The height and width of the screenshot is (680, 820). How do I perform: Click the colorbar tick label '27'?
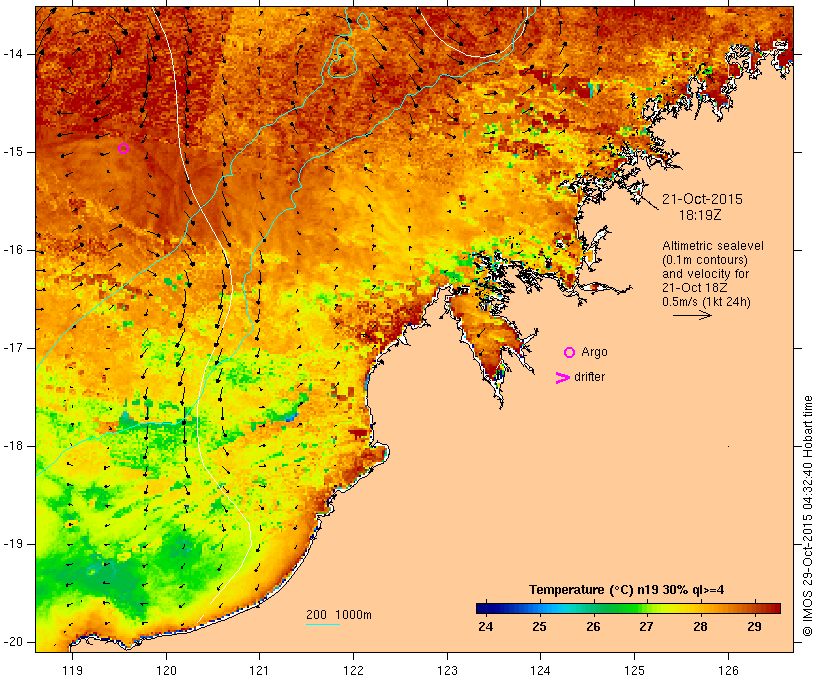pos(646,626)
